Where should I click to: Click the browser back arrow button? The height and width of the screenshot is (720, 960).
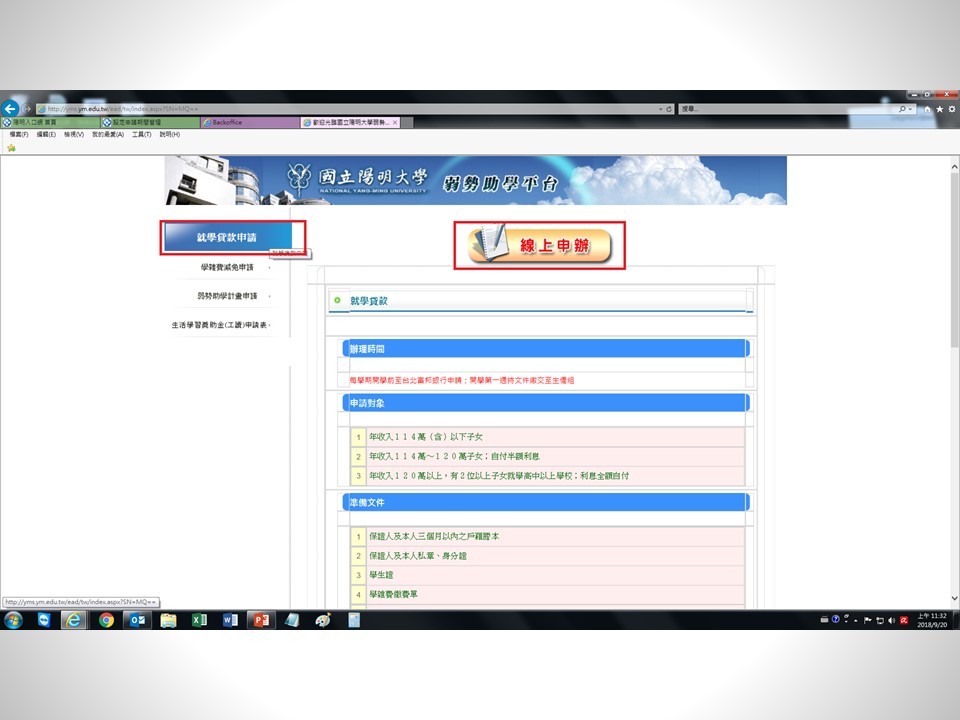tap(10, 108)
